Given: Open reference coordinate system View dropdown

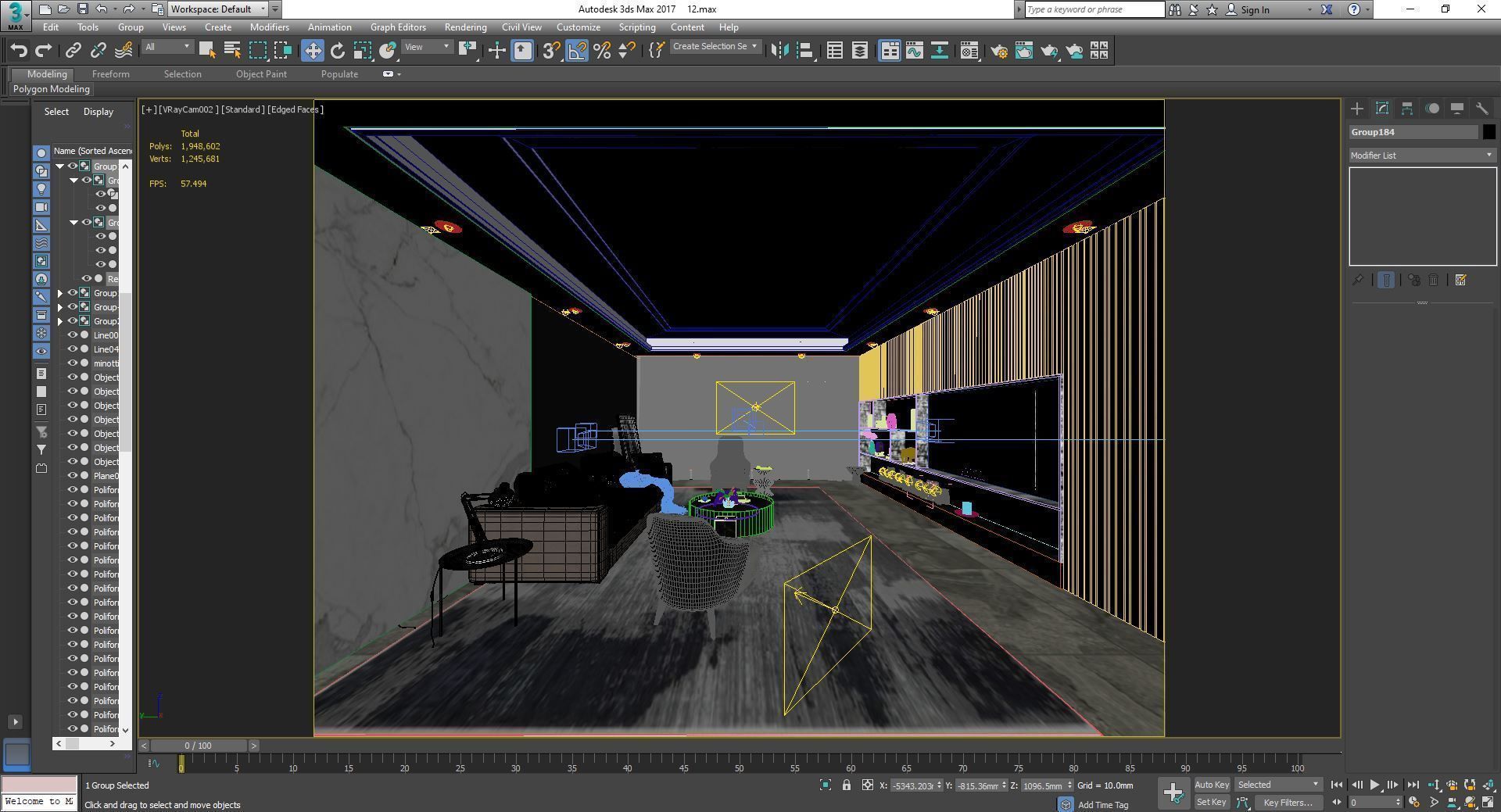Looking at the screenshot, I should [427, 47].
